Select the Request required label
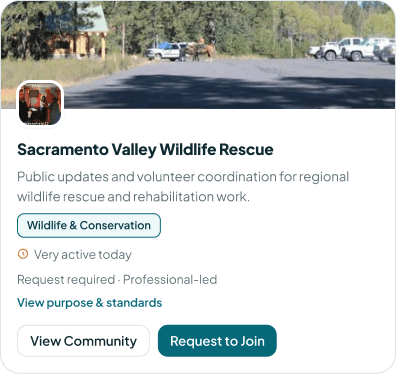 tap(66, 279)
